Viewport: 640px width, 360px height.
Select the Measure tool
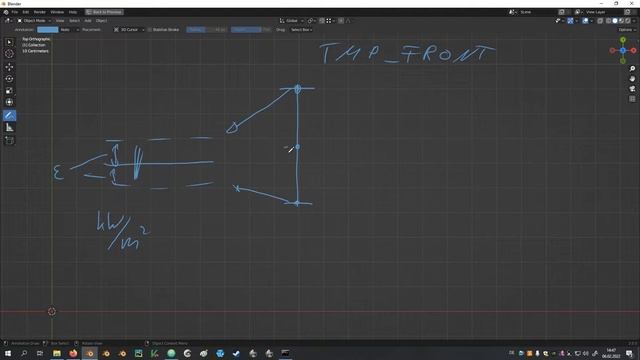point(9,128)
